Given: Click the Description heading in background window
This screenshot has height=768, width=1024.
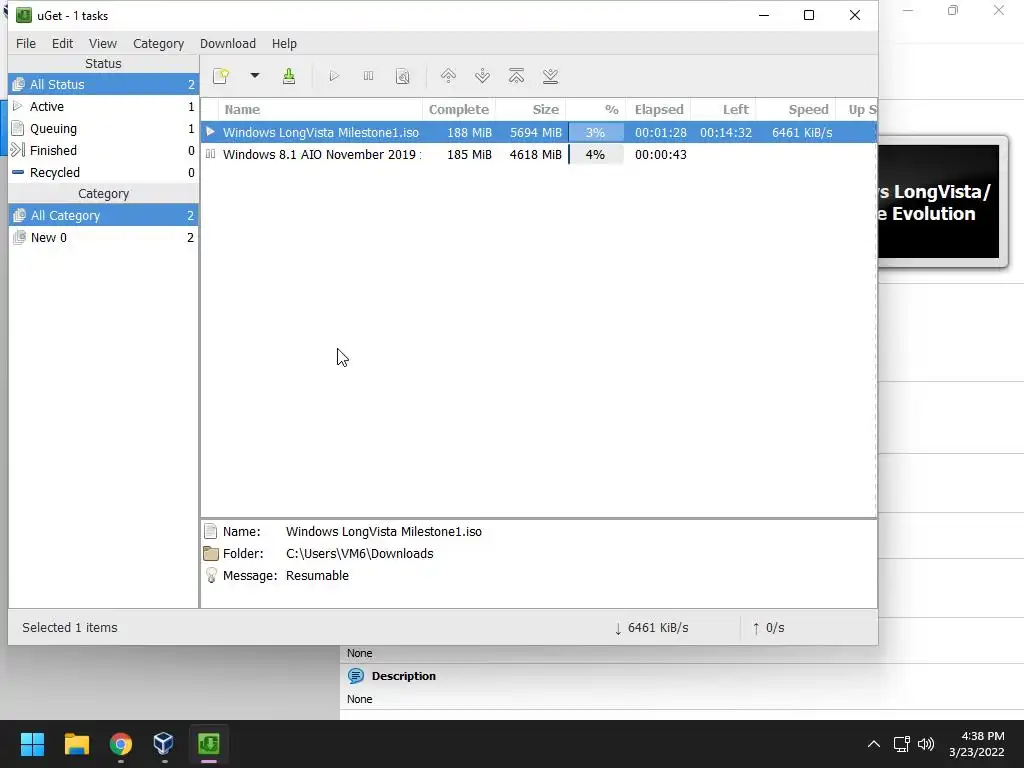Looking at the screenshot, I should pos(404,677).
